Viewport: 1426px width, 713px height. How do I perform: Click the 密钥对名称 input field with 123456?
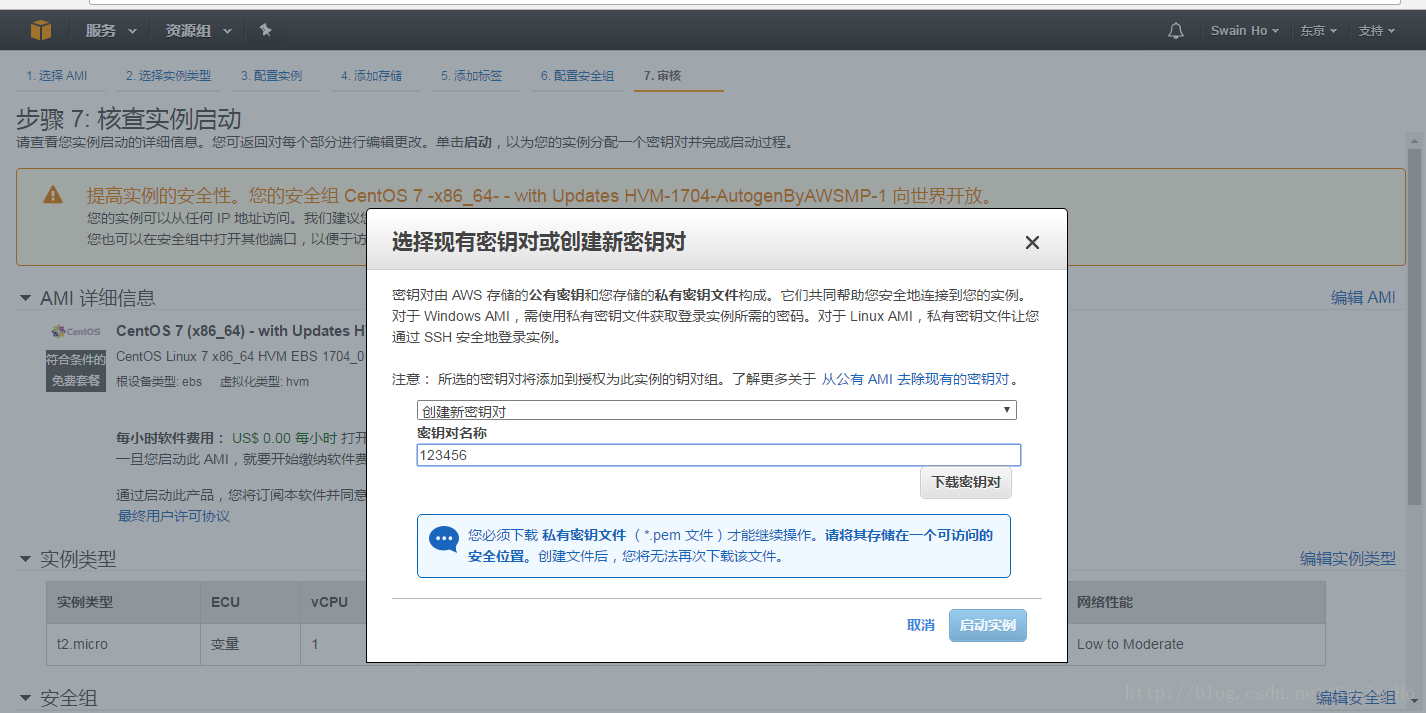(x=719, y=455)
